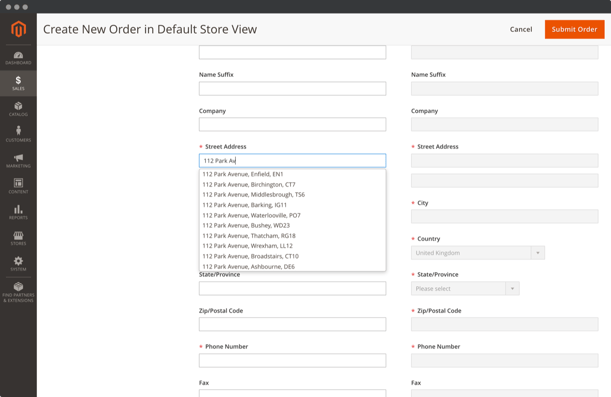Focus the billing Street Address field

tap(292, 161)
